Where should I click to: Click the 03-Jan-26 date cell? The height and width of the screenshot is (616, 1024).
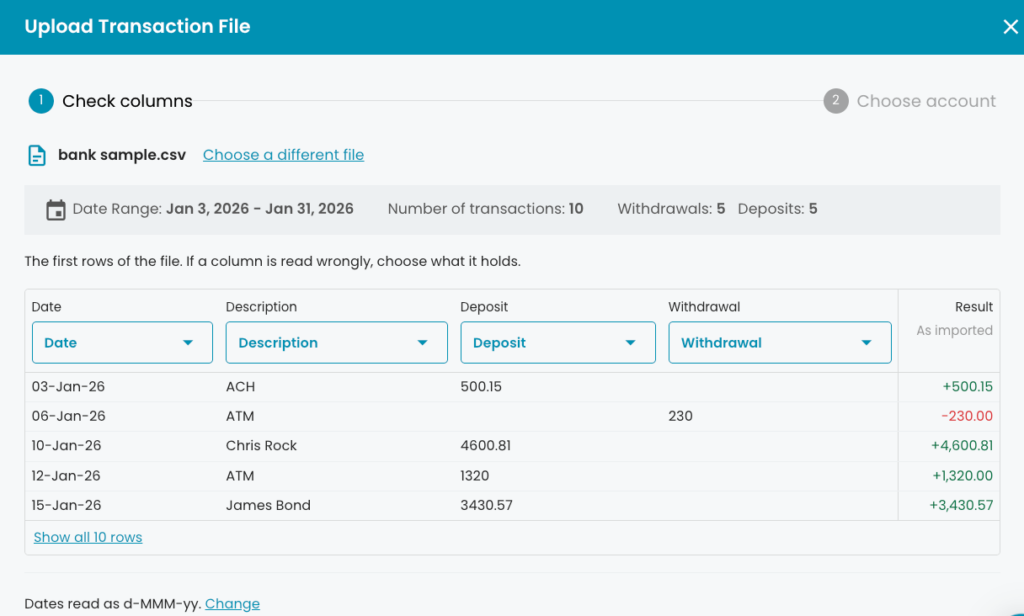[x=68, y=387]
